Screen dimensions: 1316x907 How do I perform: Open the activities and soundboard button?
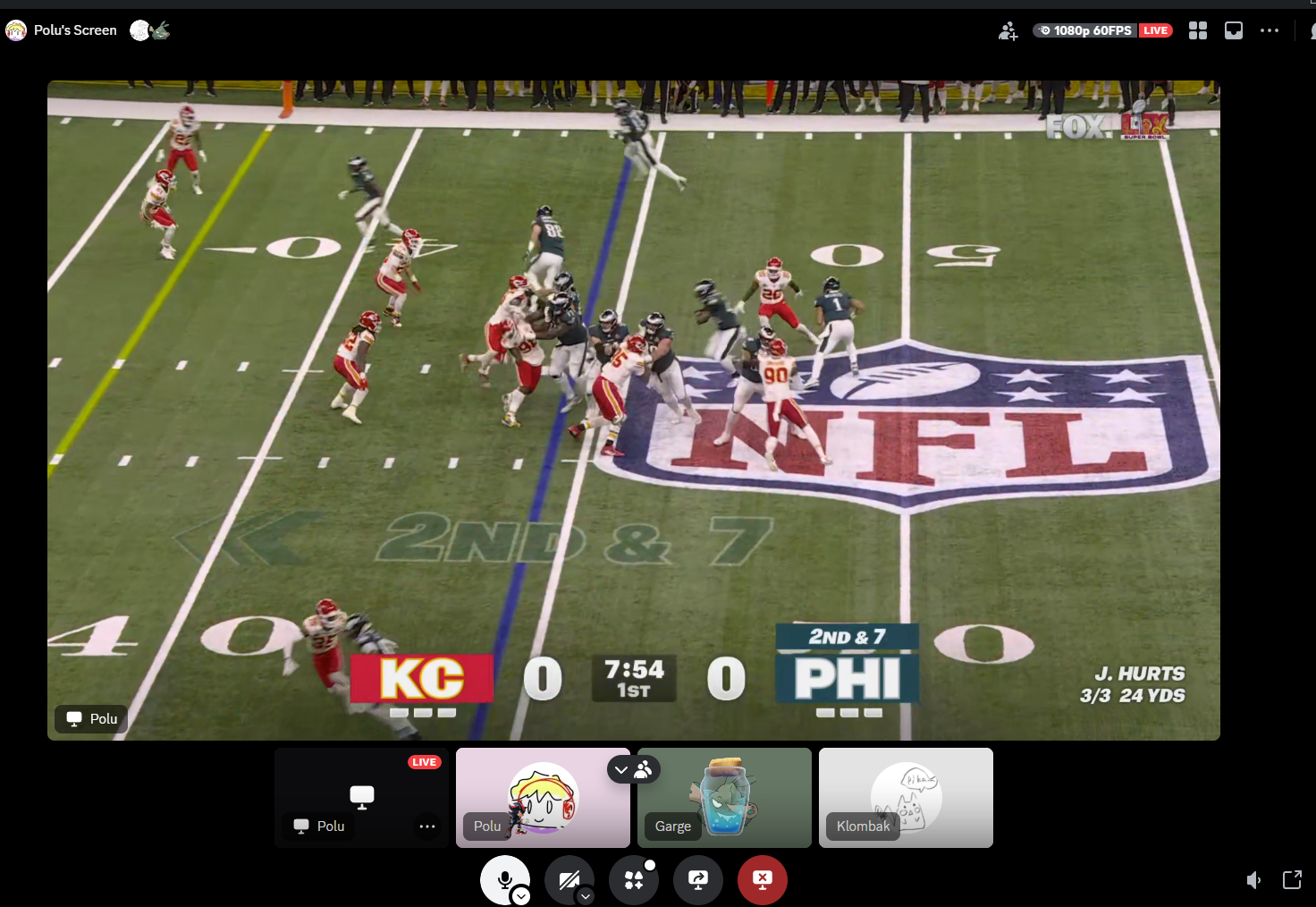tap(634, 880)
